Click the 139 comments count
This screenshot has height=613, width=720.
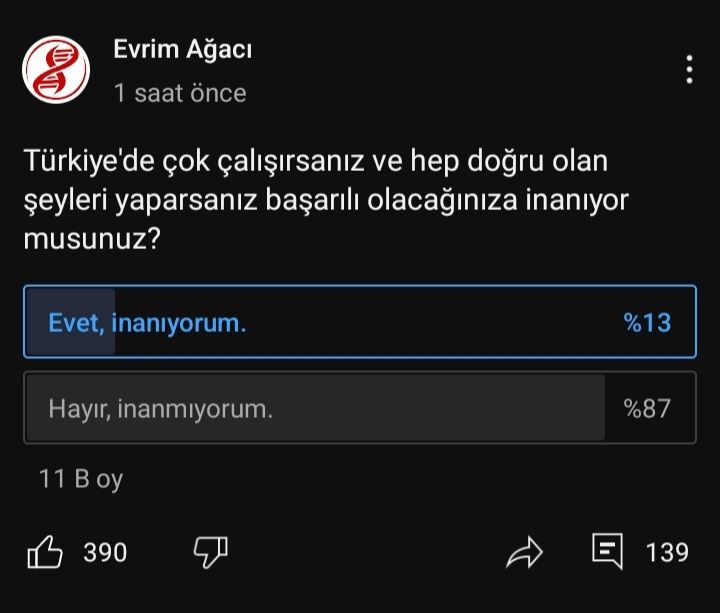pyautogui.click(x=667, y=552)
